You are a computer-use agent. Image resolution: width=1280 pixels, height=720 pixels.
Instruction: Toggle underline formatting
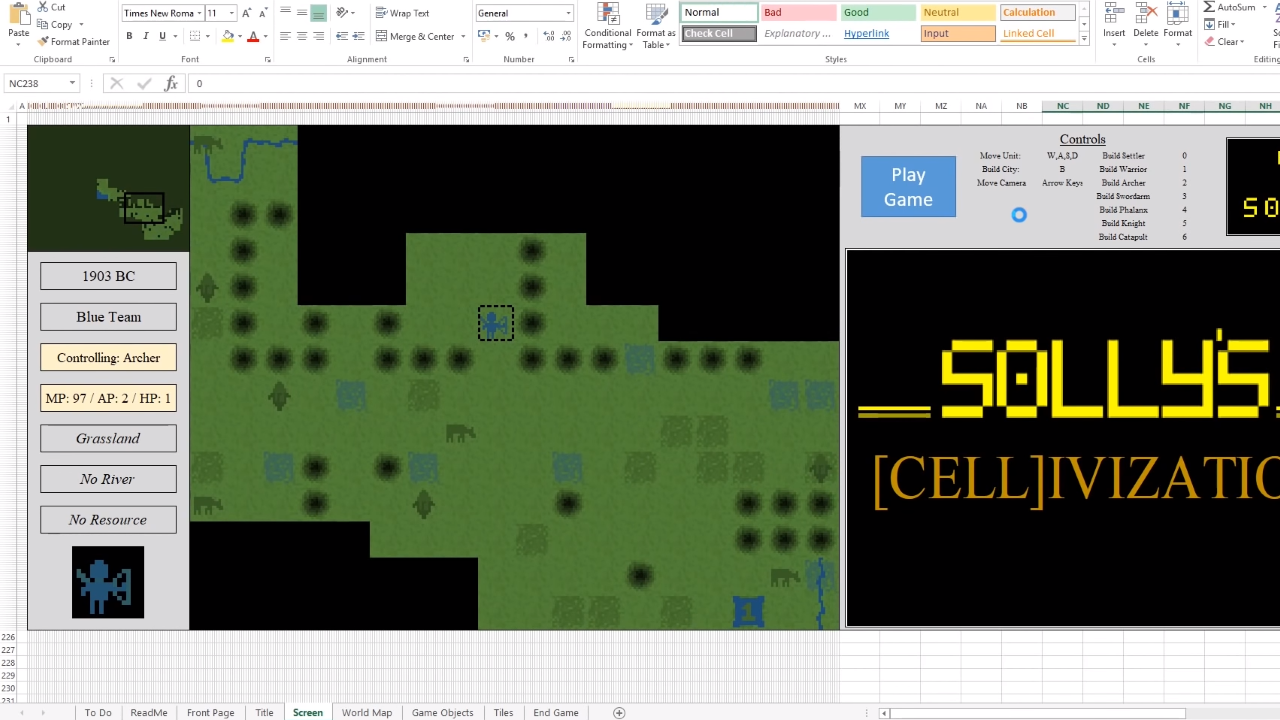click(x=162, y=36)
